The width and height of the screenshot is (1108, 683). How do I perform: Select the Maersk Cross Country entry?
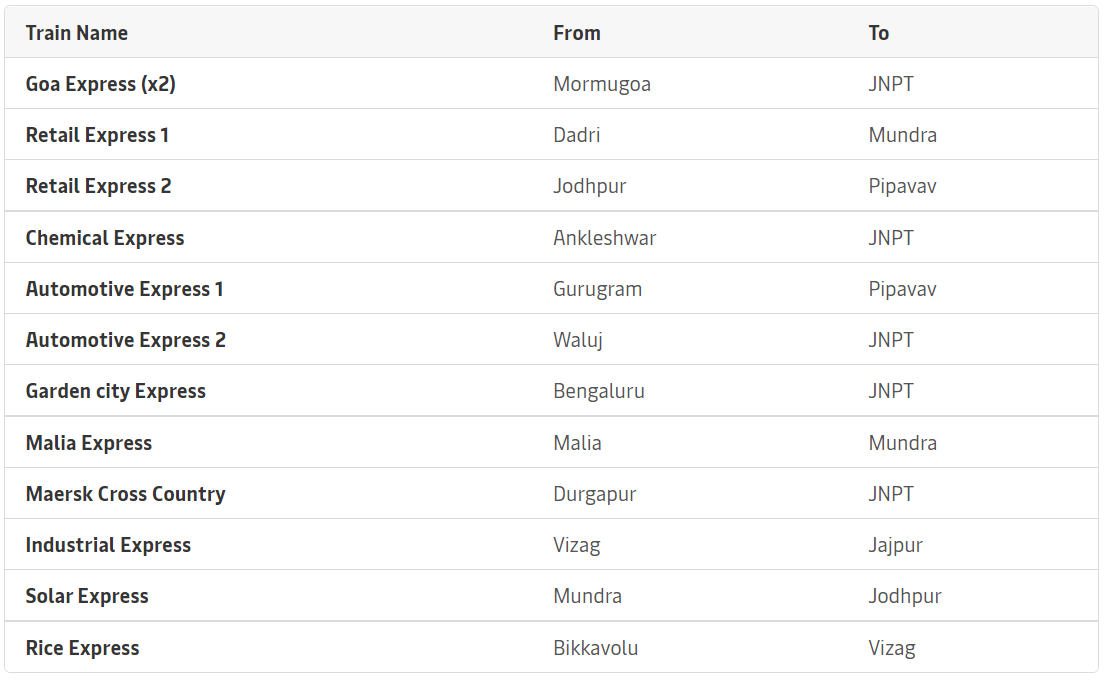(x=125, y=494)
